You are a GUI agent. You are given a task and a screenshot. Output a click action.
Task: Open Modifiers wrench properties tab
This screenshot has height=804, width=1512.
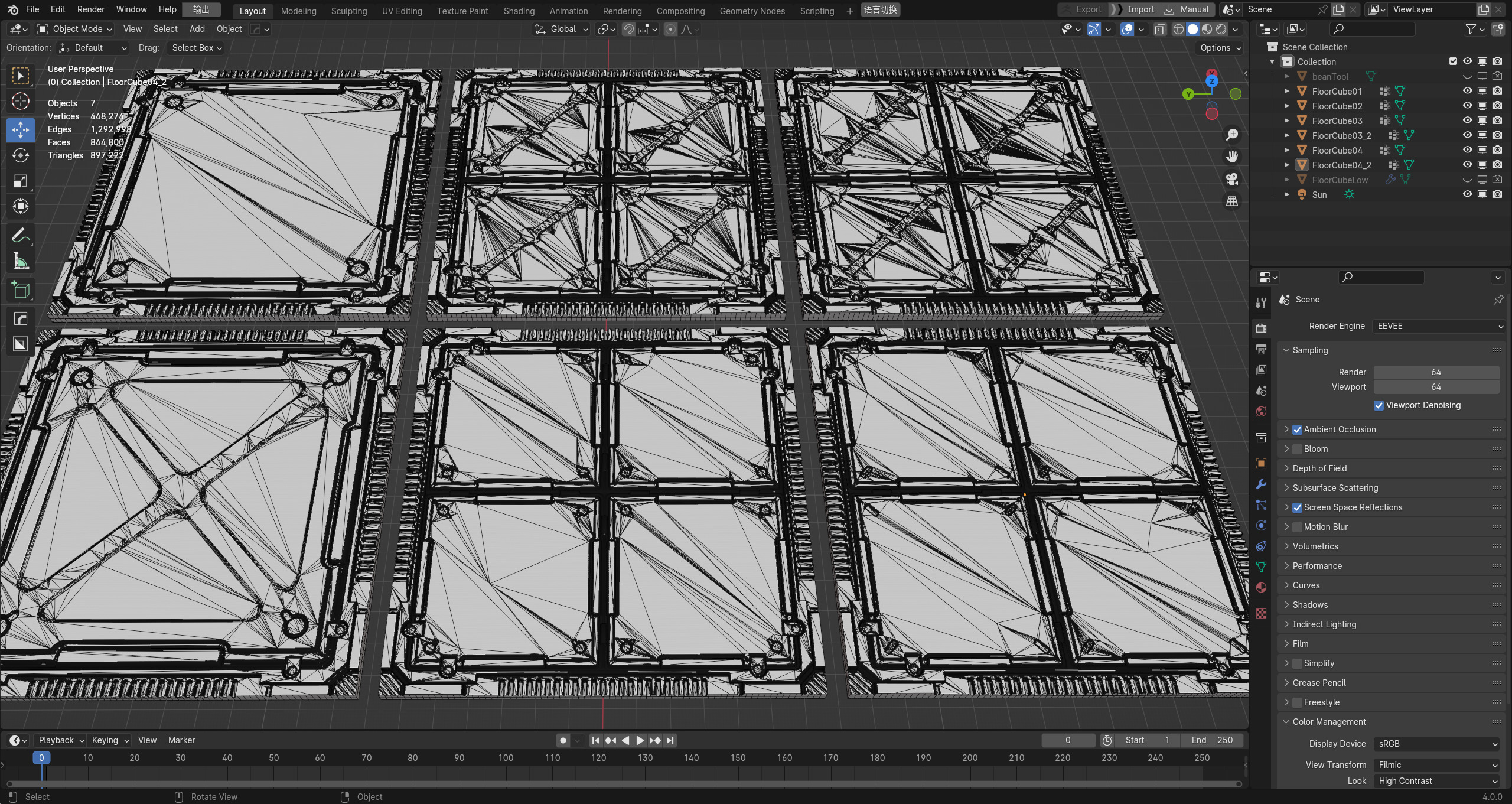point(1262,484)
